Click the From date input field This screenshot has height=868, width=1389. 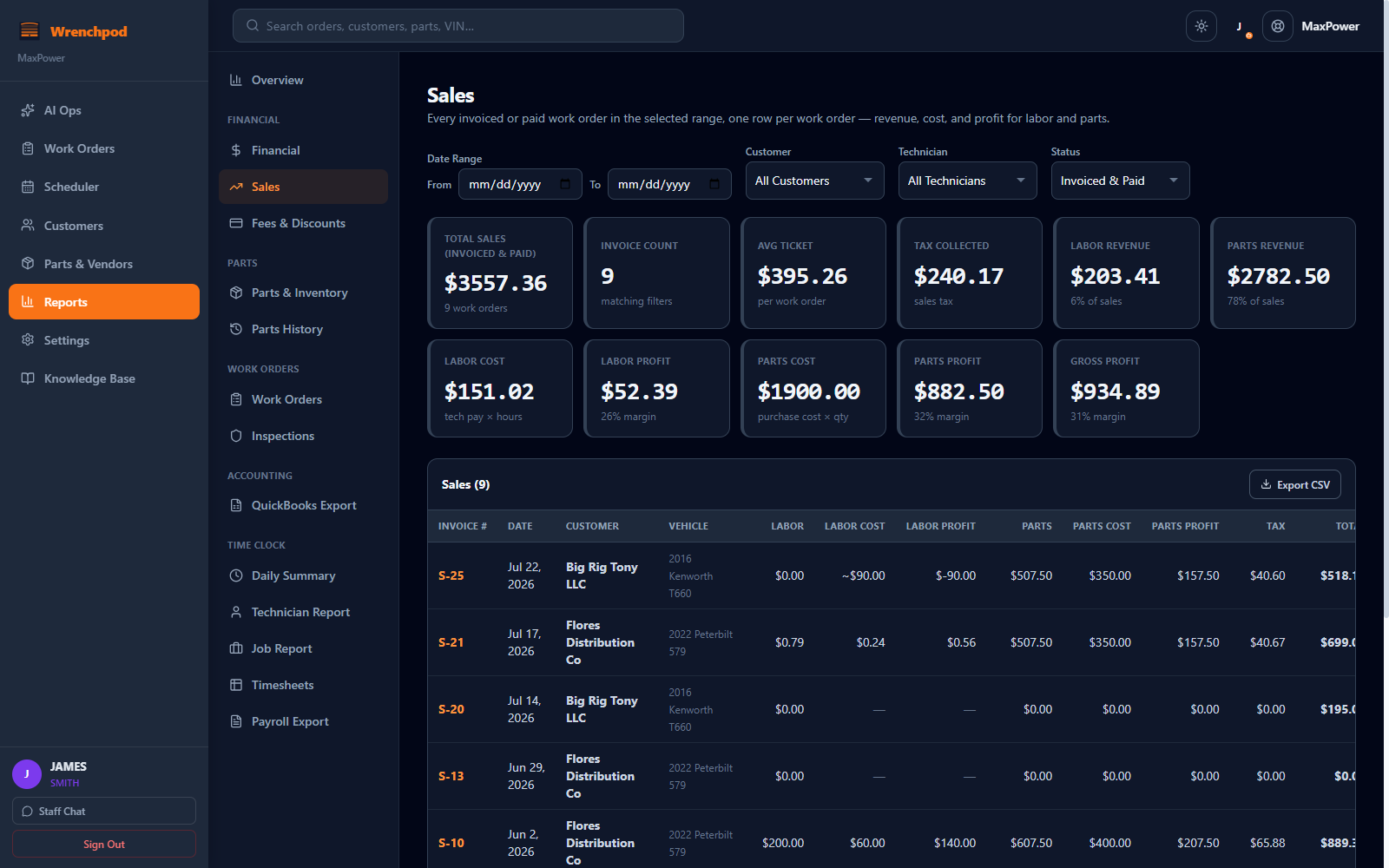[x=520, y=184]
